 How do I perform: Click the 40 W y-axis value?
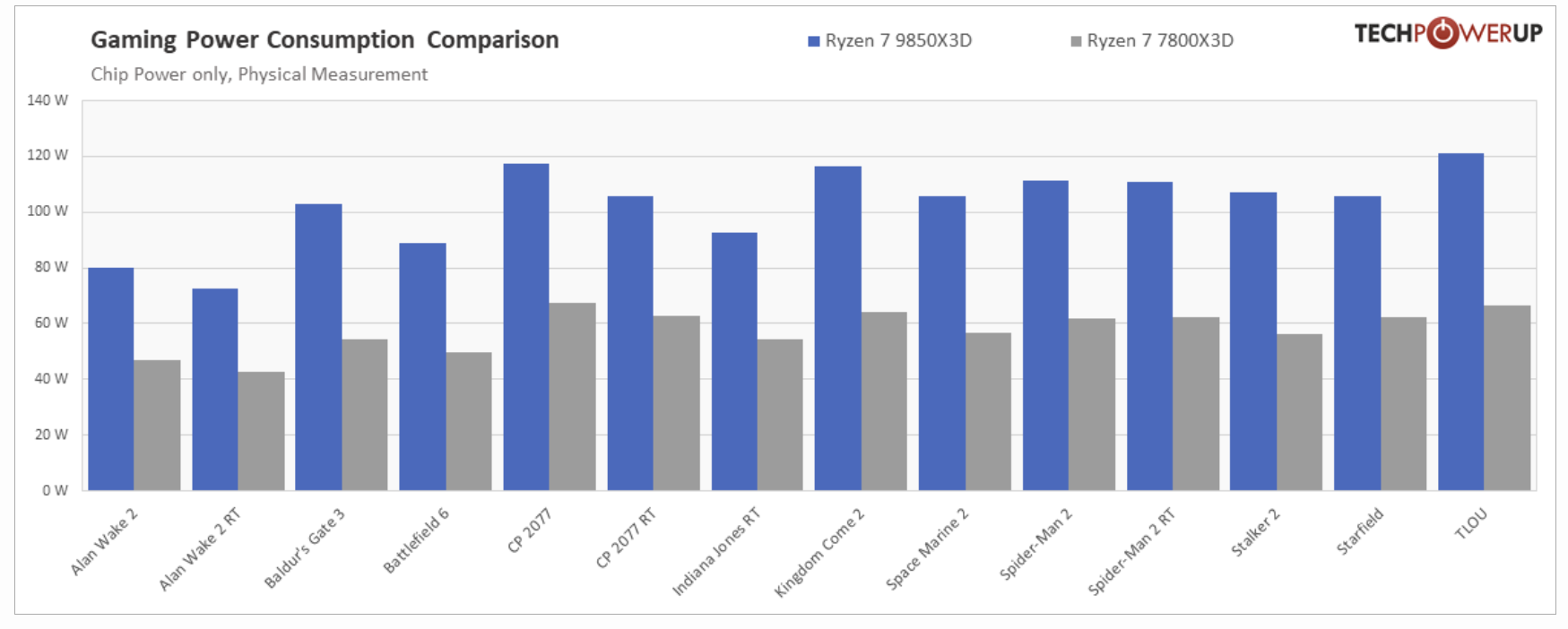(x=51, y=379)
